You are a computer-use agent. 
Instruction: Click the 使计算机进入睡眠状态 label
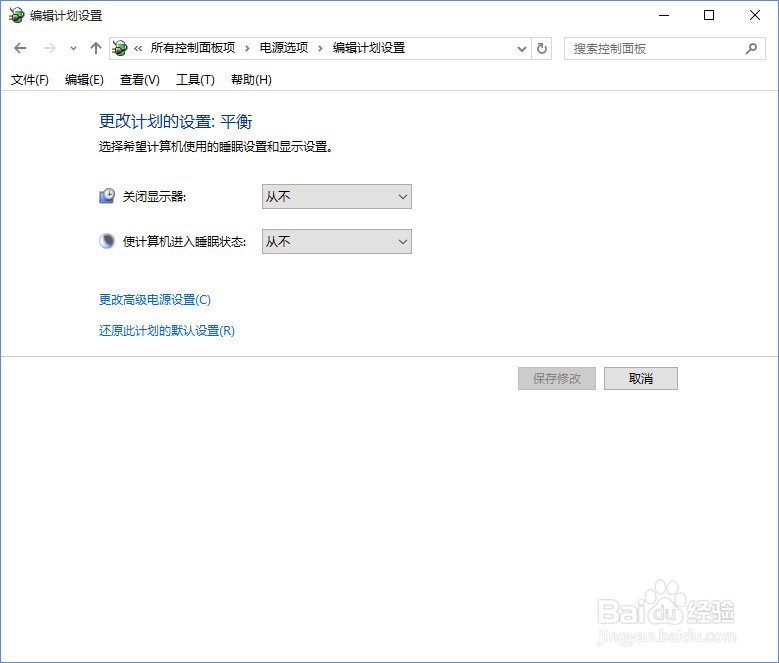(184, 241)
